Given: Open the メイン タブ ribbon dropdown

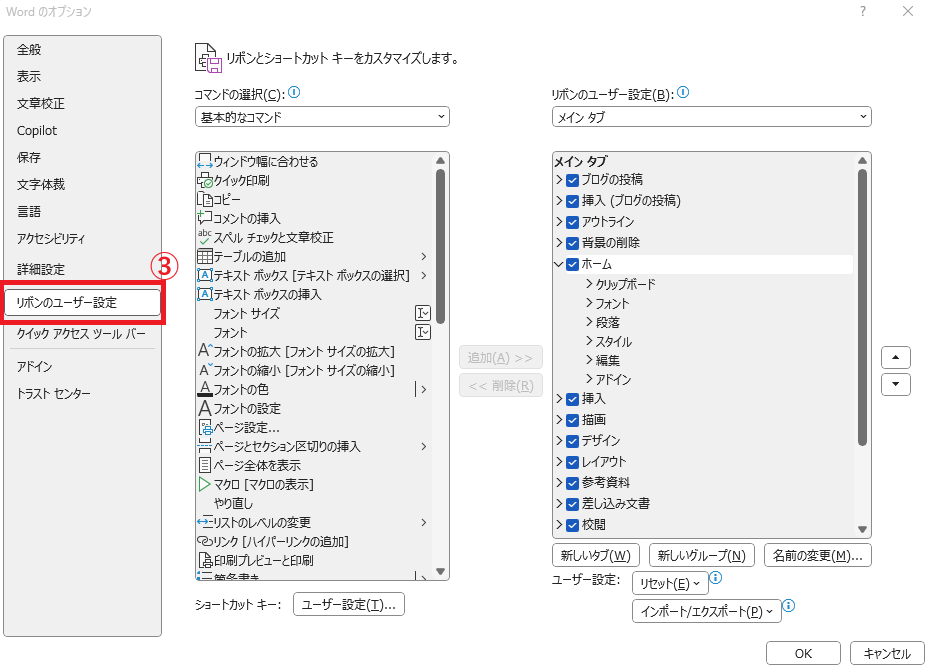Looking at the screenshot, I should (711, 117).
